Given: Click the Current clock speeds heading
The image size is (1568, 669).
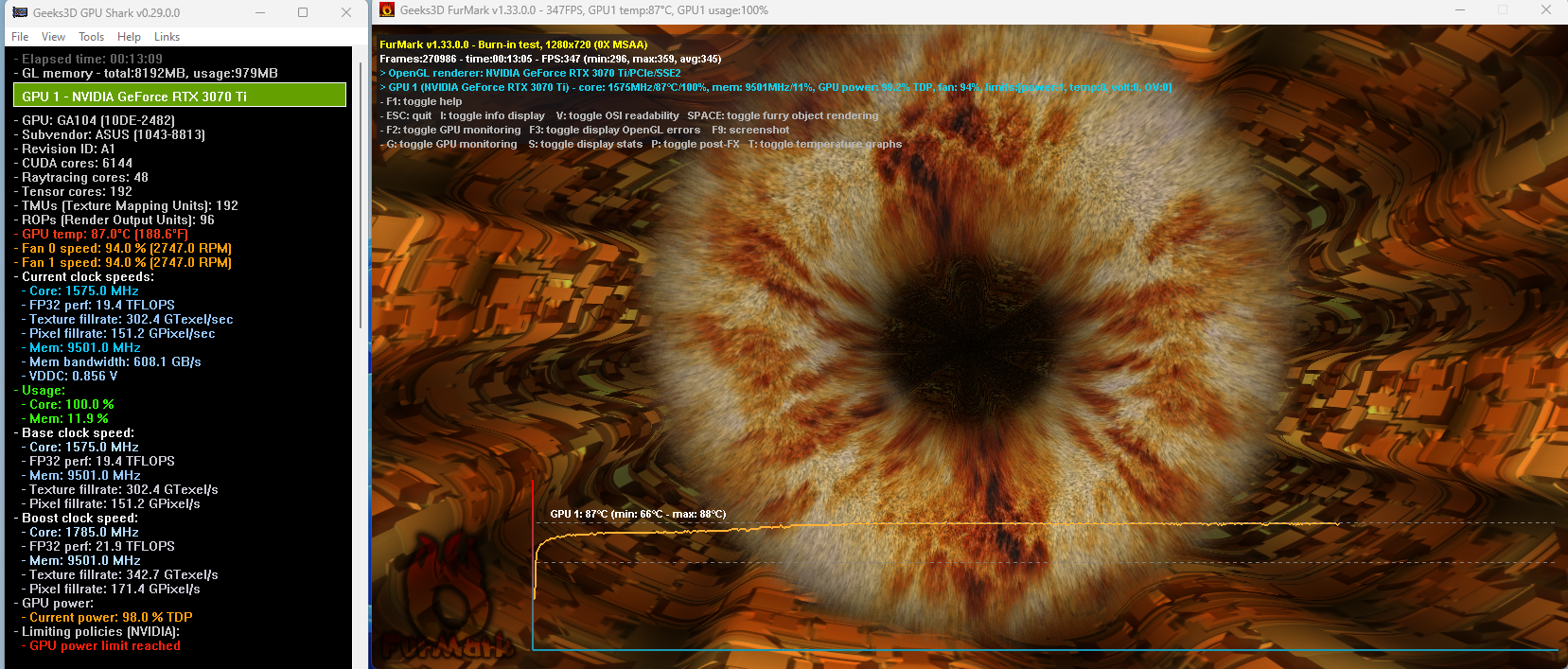Looking at the screenshot, I should coord(84,276).
